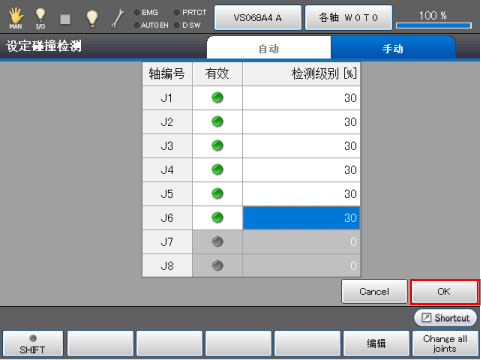This screenshot has width=481, height=360.
Task: Click the yellow light bulb icon
Action: point(92,18)
